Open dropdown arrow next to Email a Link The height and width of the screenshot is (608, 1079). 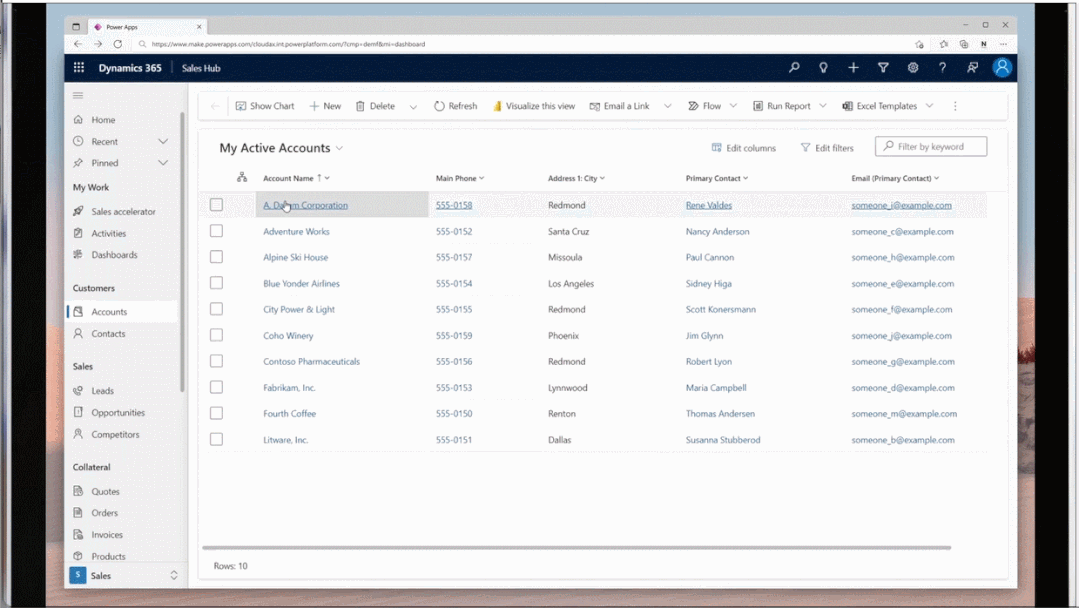pyautogui.click(x=667, y=106)
